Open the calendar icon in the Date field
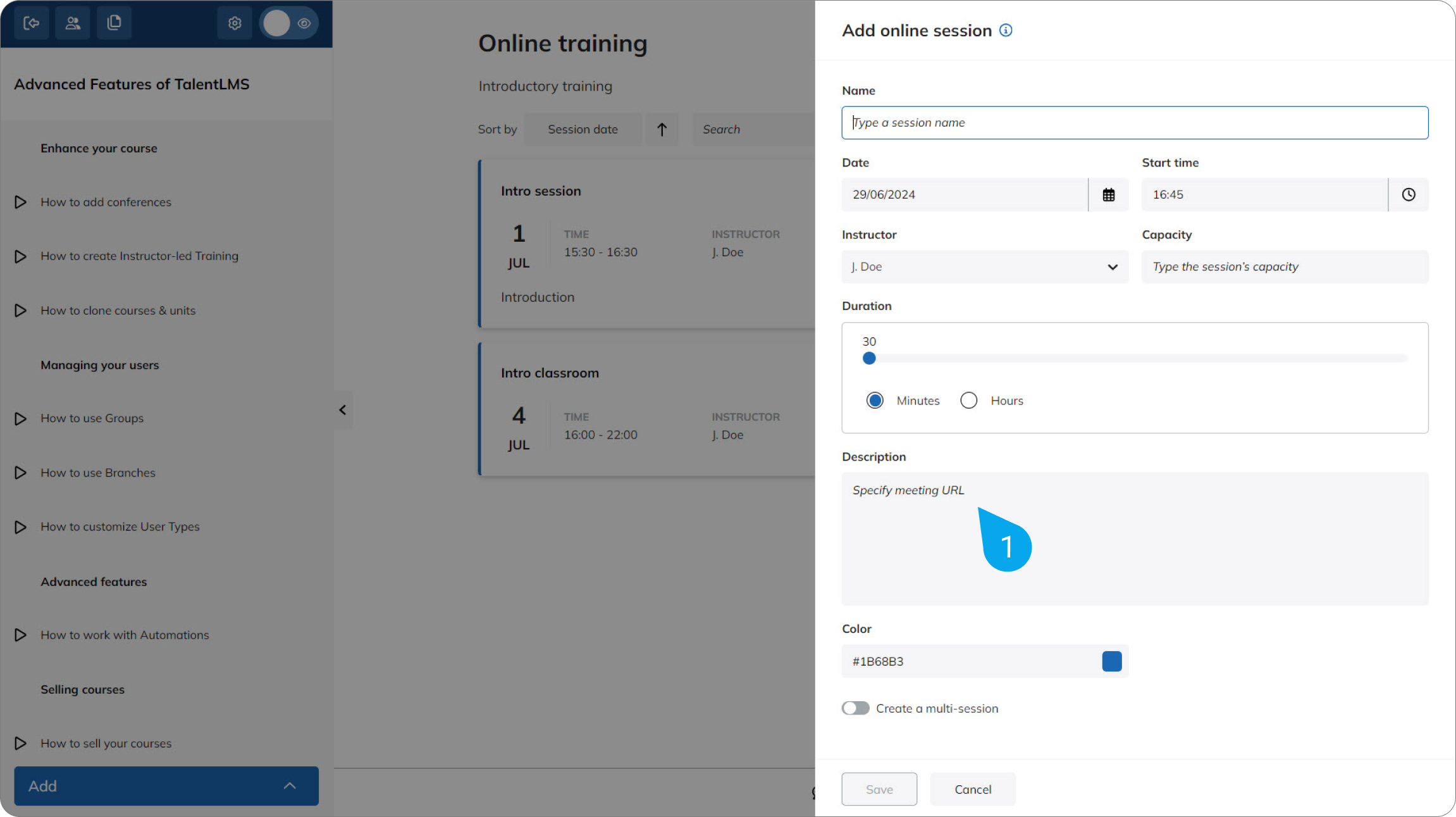Screen dimensions: 1456x817 [x=1108, y=194]
